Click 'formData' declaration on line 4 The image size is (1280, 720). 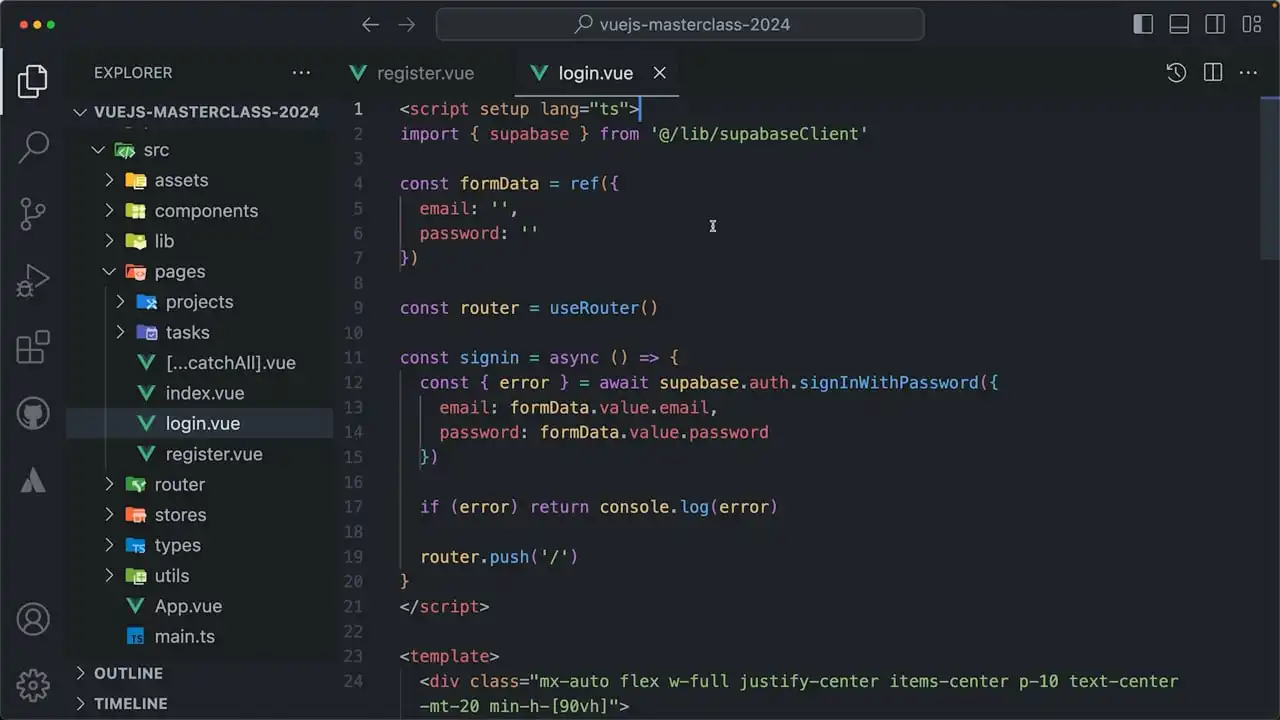[x=499, y=184]
